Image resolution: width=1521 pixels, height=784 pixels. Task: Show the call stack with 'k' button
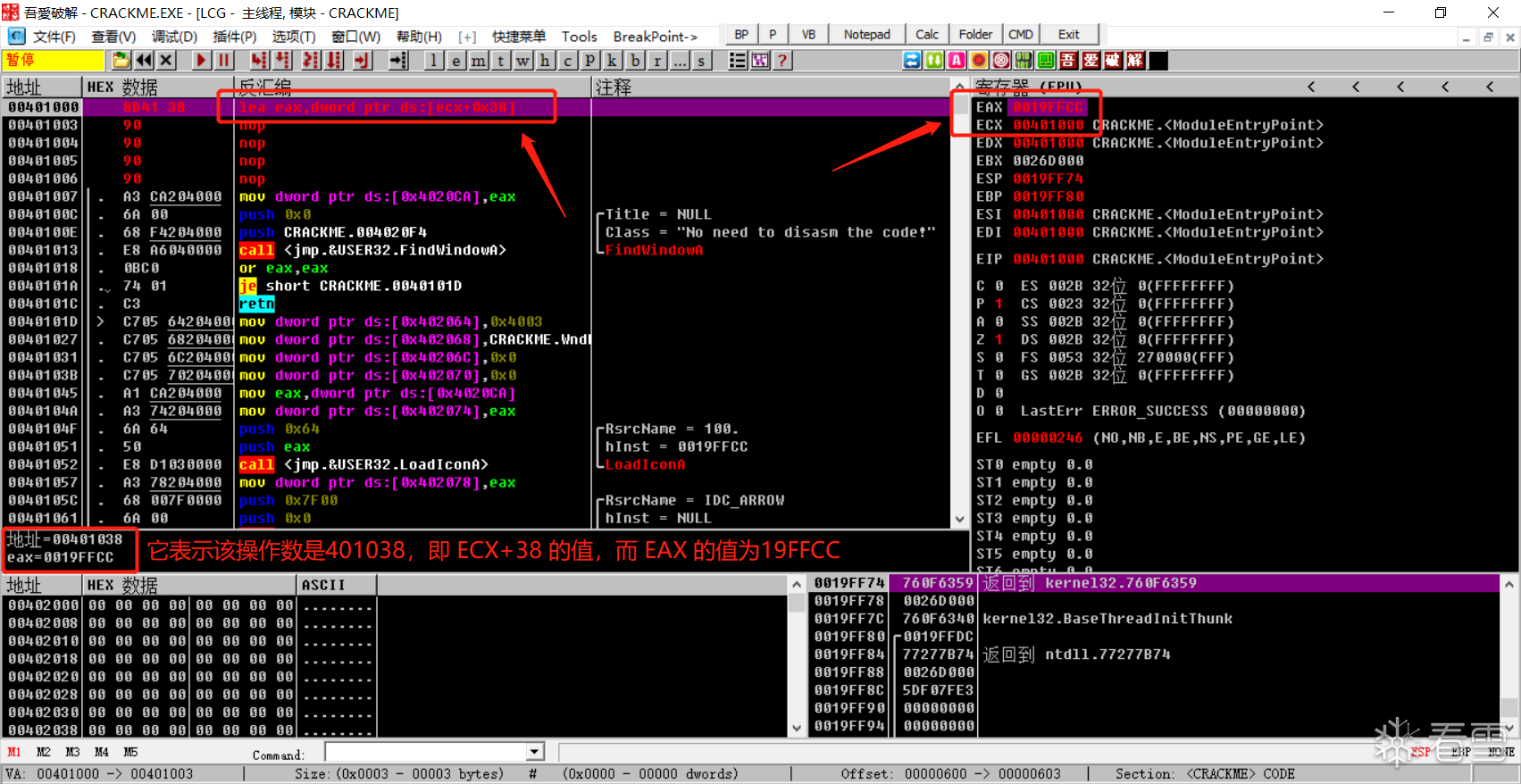[613, 60]
